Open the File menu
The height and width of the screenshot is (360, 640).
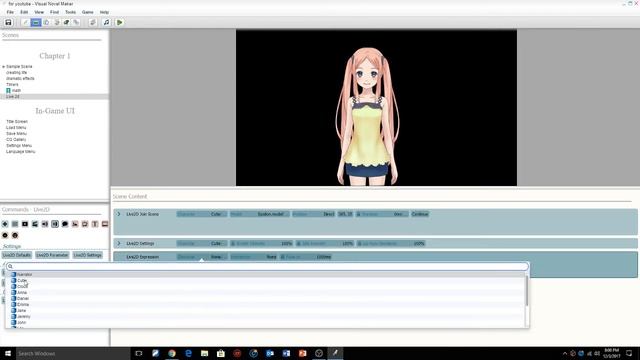[10, 12]
